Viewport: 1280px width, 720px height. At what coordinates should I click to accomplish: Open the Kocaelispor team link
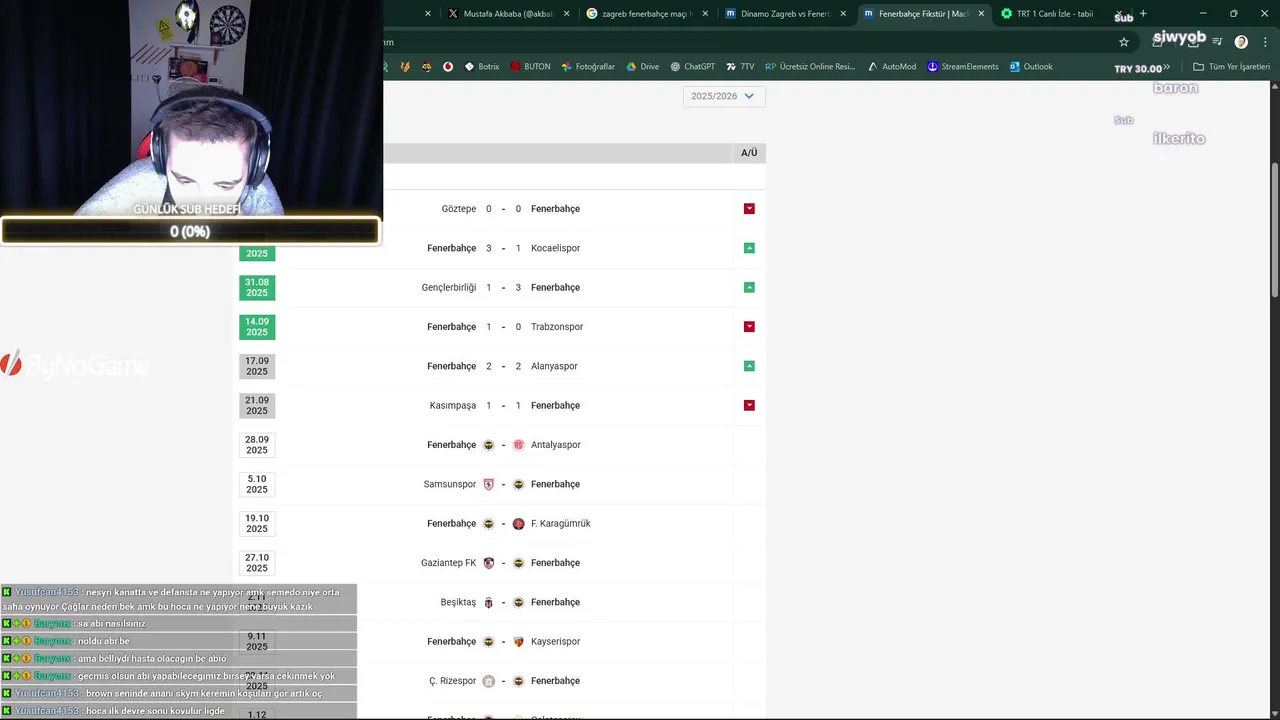tap(556, 248)
